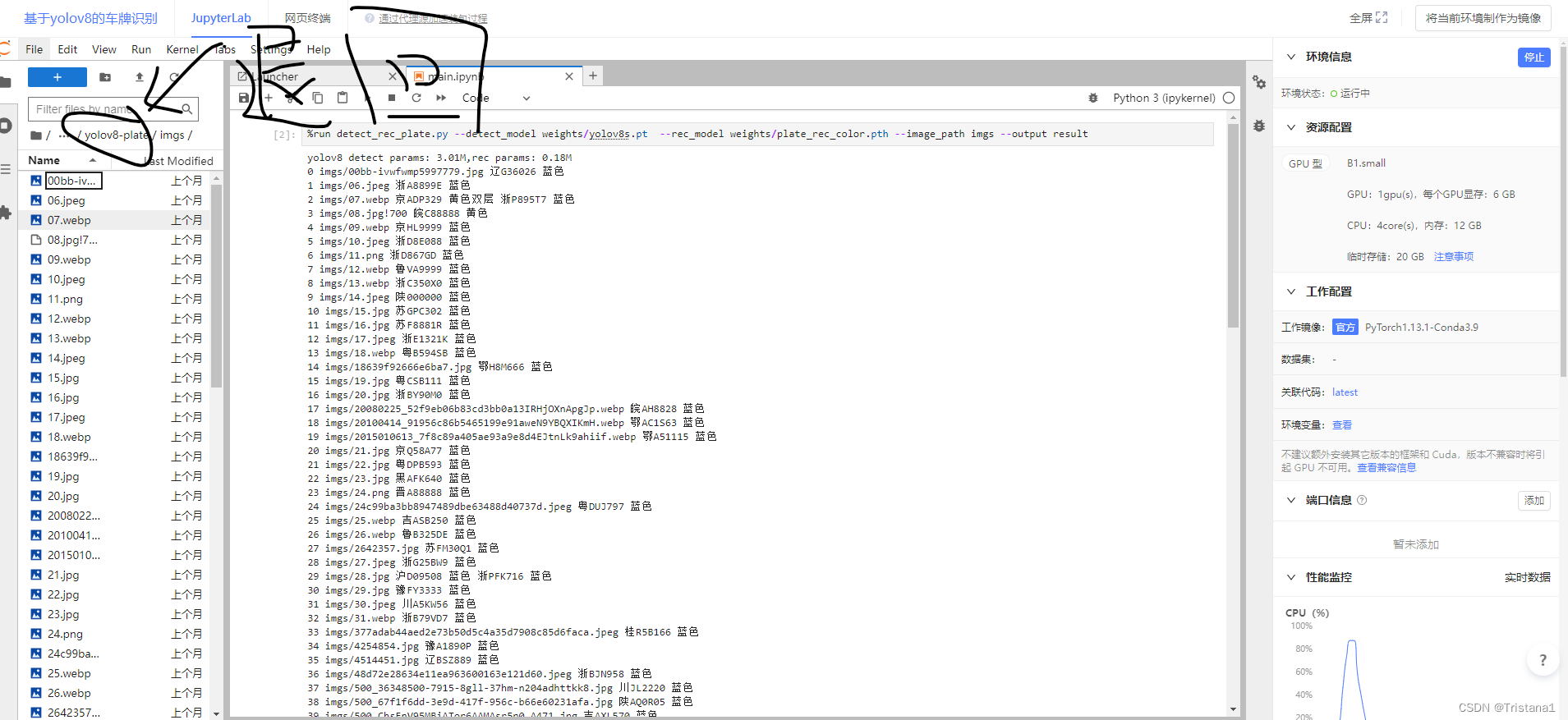Open the extension manager puzzle icon
1568x720 pixels.
pyautogui.click(x=6, y=213)
